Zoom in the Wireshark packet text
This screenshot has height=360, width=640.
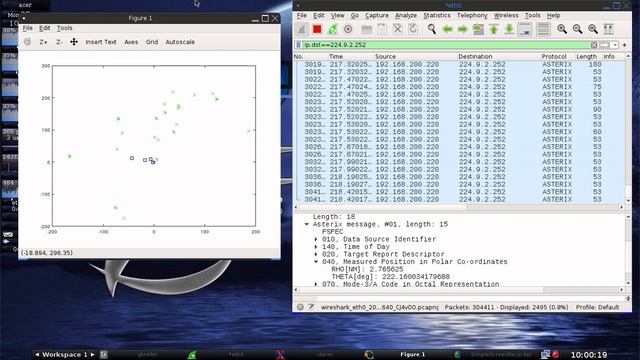tap(562, 29)
